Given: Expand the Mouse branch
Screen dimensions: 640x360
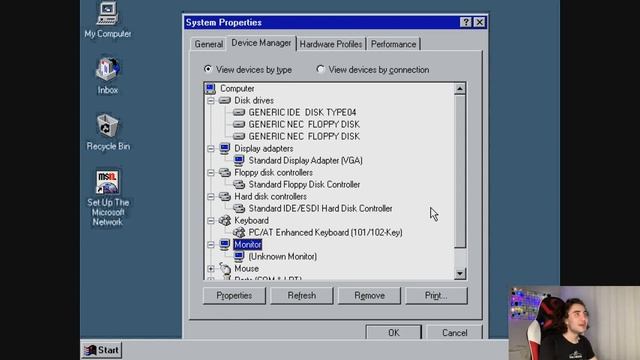Looking at the screenshot, I should (211, 269).
